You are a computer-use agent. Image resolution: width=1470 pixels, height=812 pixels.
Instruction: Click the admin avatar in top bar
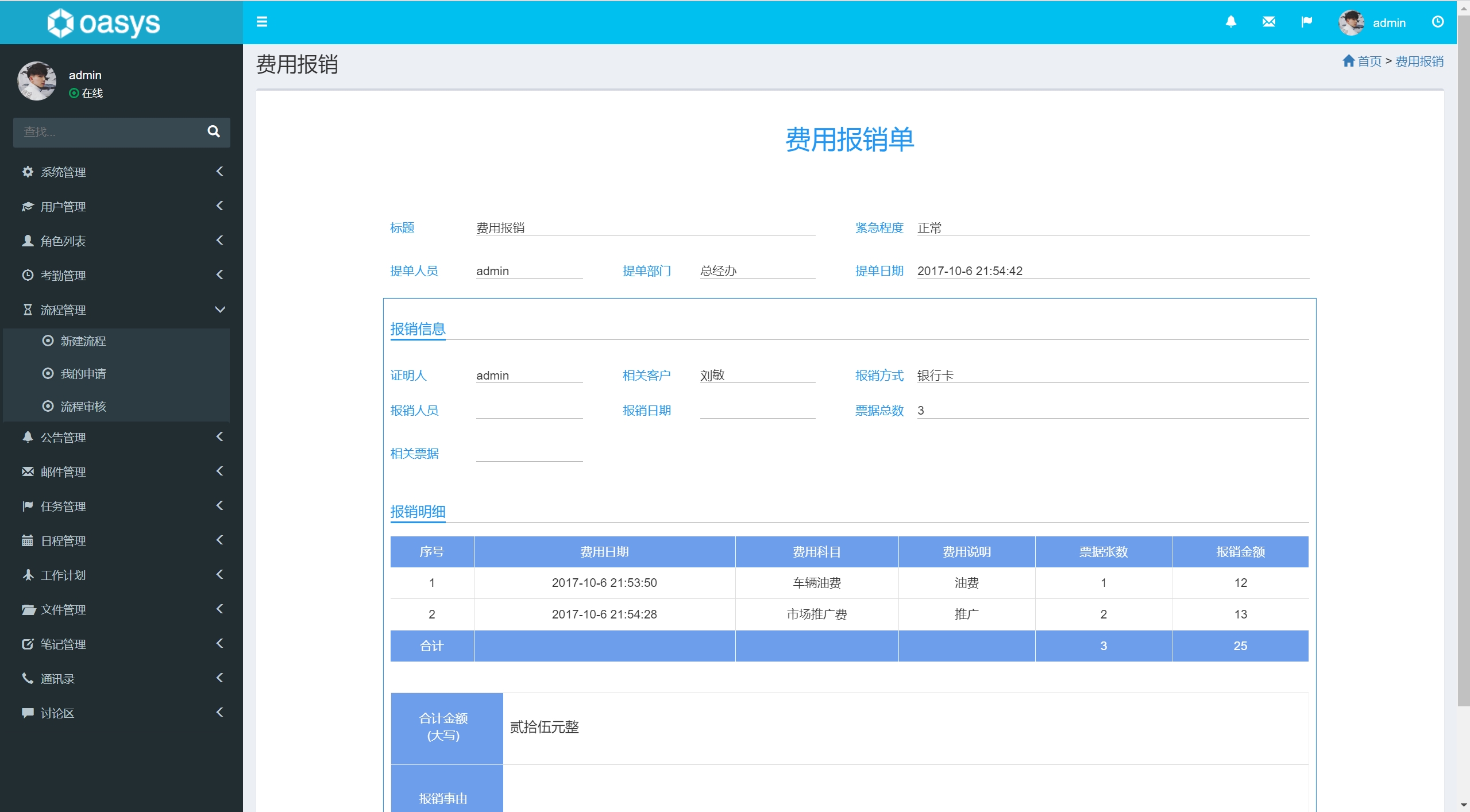point(1351,22)
